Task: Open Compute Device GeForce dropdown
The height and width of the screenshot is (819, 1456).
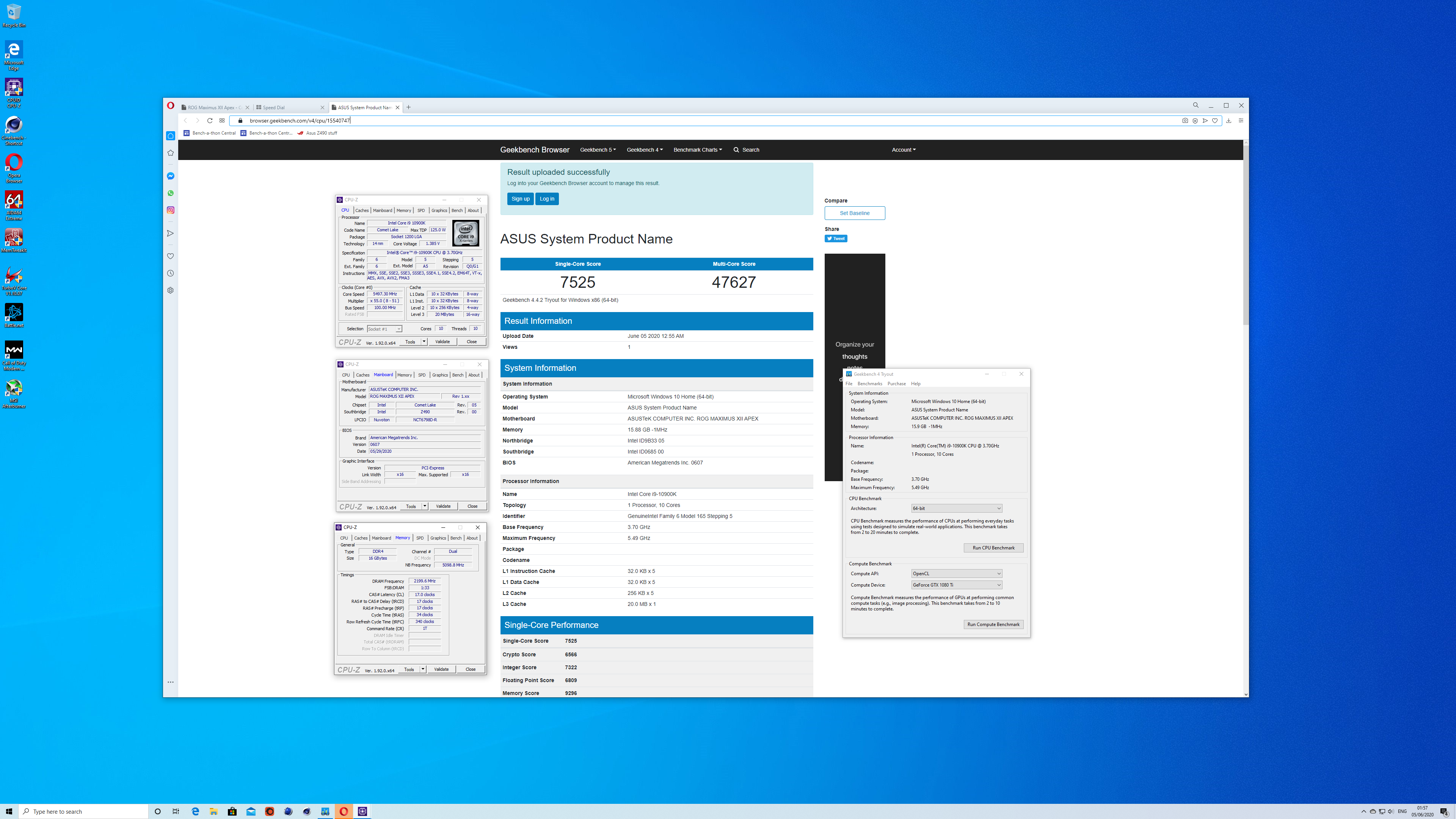Action: click(956, 585)
